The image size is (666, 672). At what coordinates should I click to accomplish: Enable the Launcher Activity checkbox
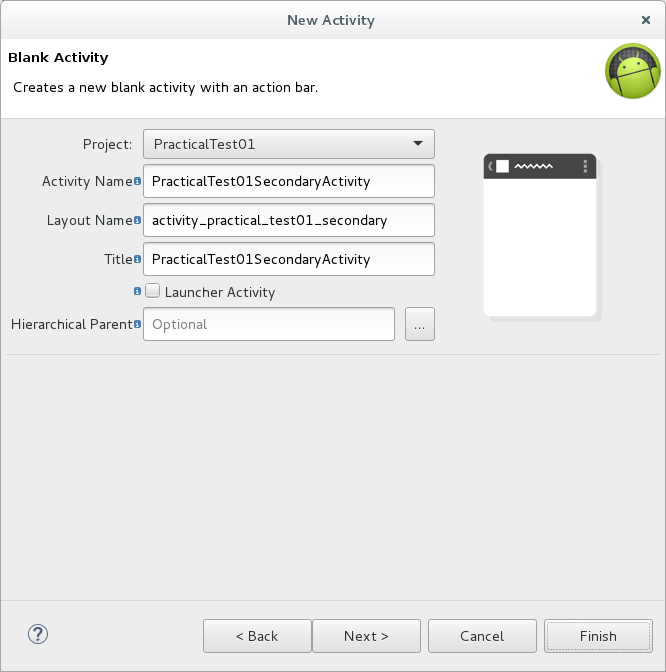pos(153,291)
